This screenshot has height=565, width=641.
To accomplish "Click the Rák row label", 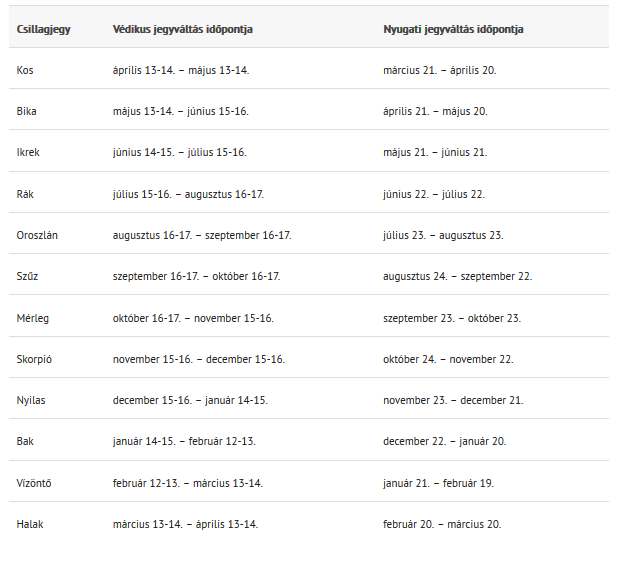I will tap(26, 194).
